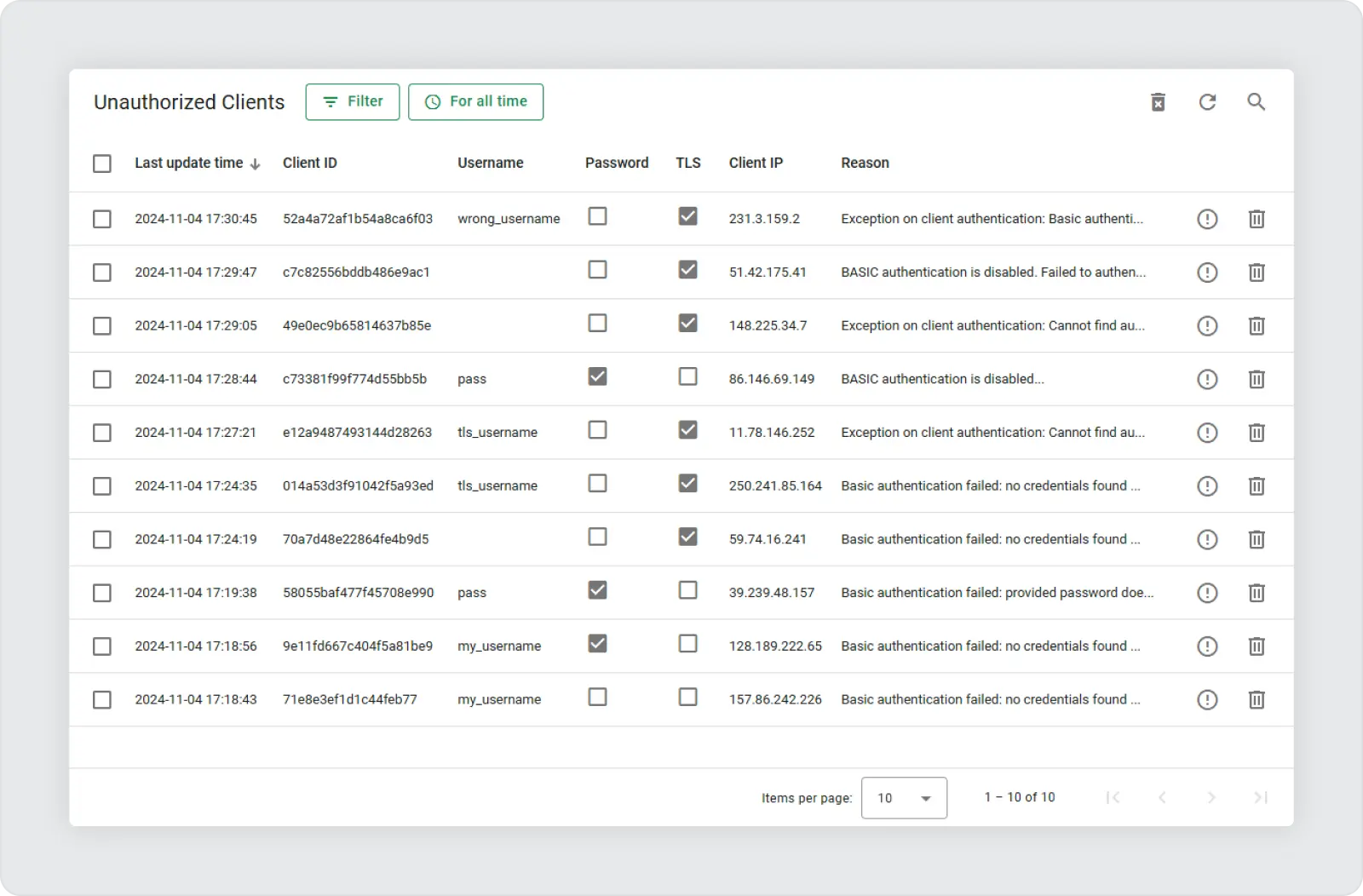Viewport: 1363px width, 896px height.
Task: Click the Filter button
Action: point(353,101)
